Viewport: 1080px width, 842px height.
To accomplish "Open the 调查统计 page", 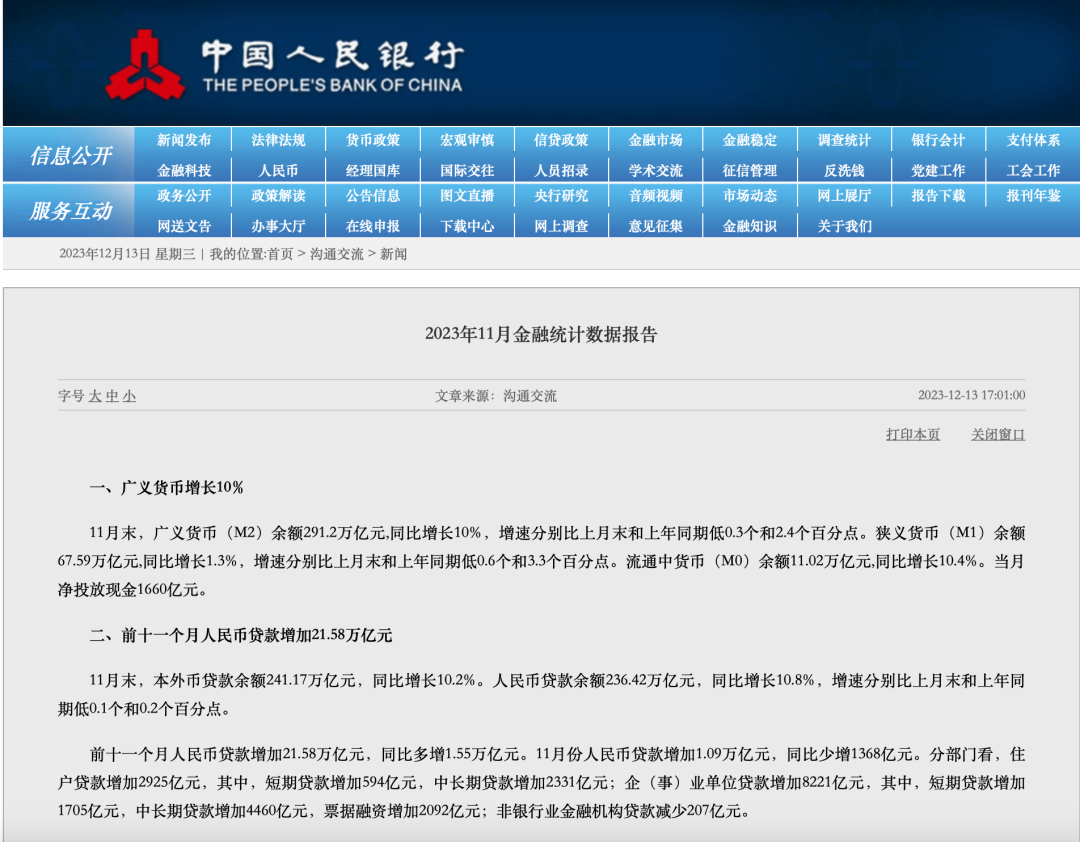I will point(846,140).
